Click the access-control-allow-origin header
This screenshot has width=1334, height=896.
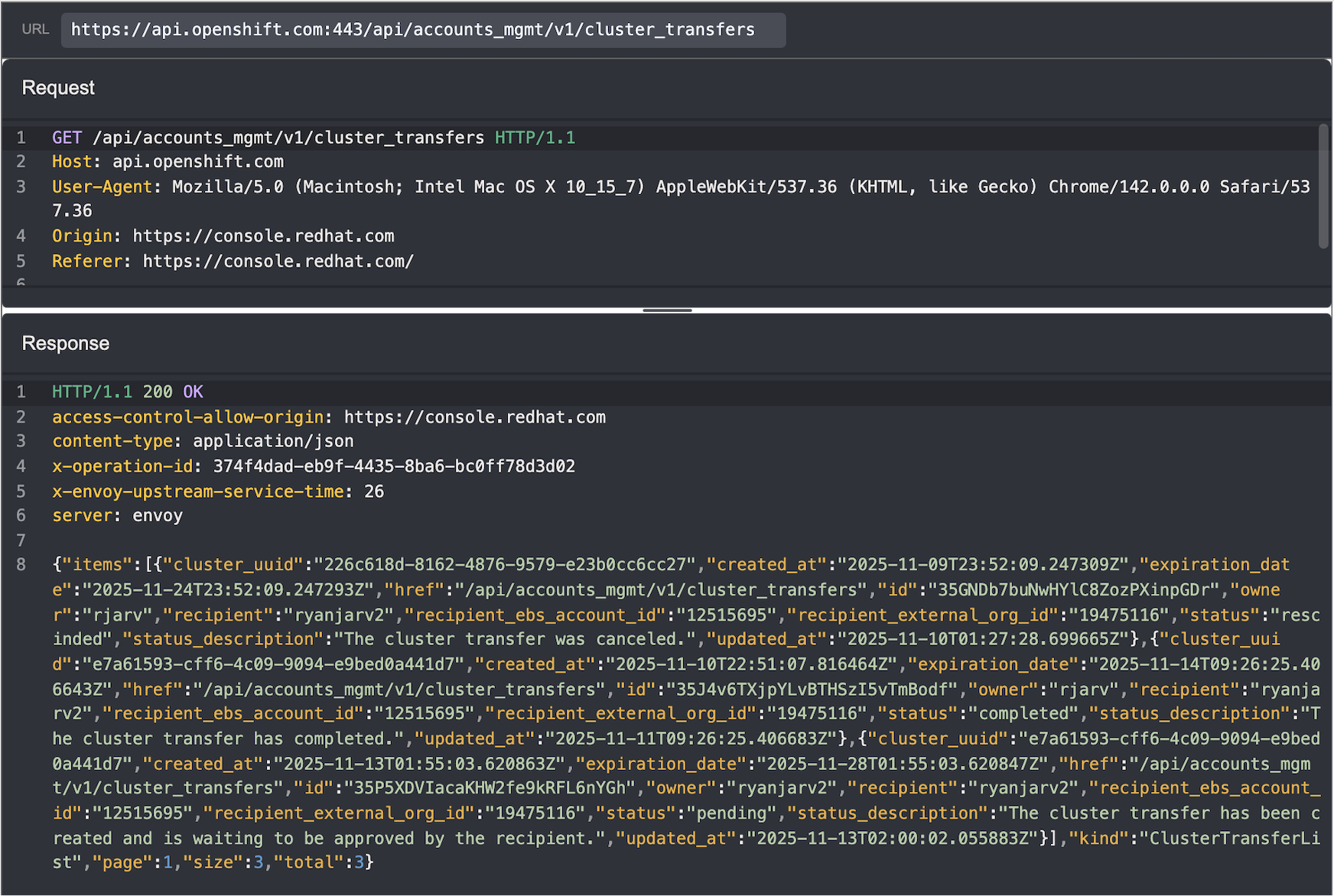click(187, 417)
